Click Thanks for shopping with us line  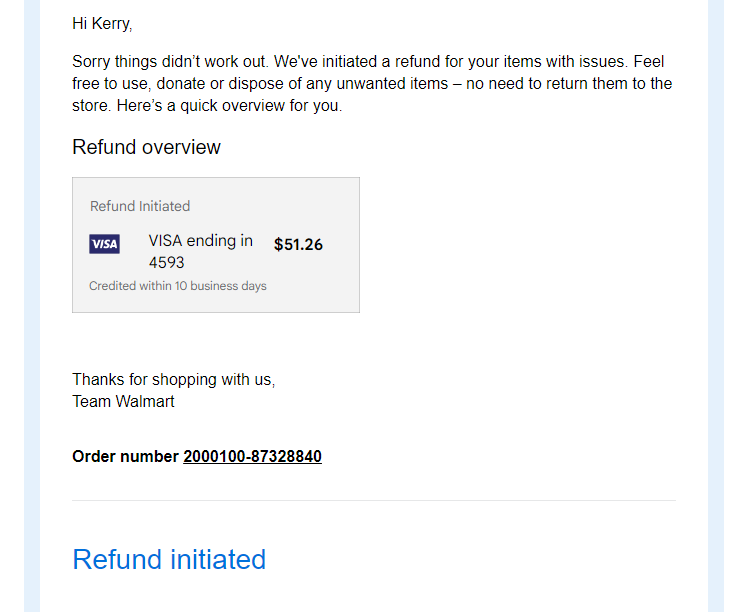click(174, 380)
